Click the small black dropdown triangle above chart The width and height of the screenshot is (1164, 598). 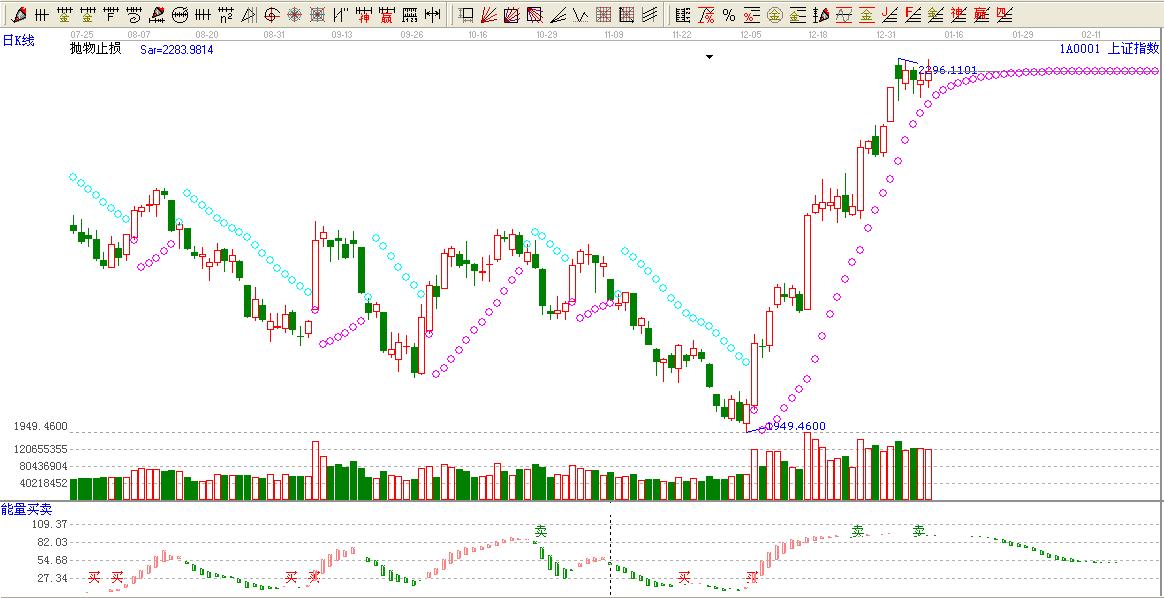coord(709,57)
